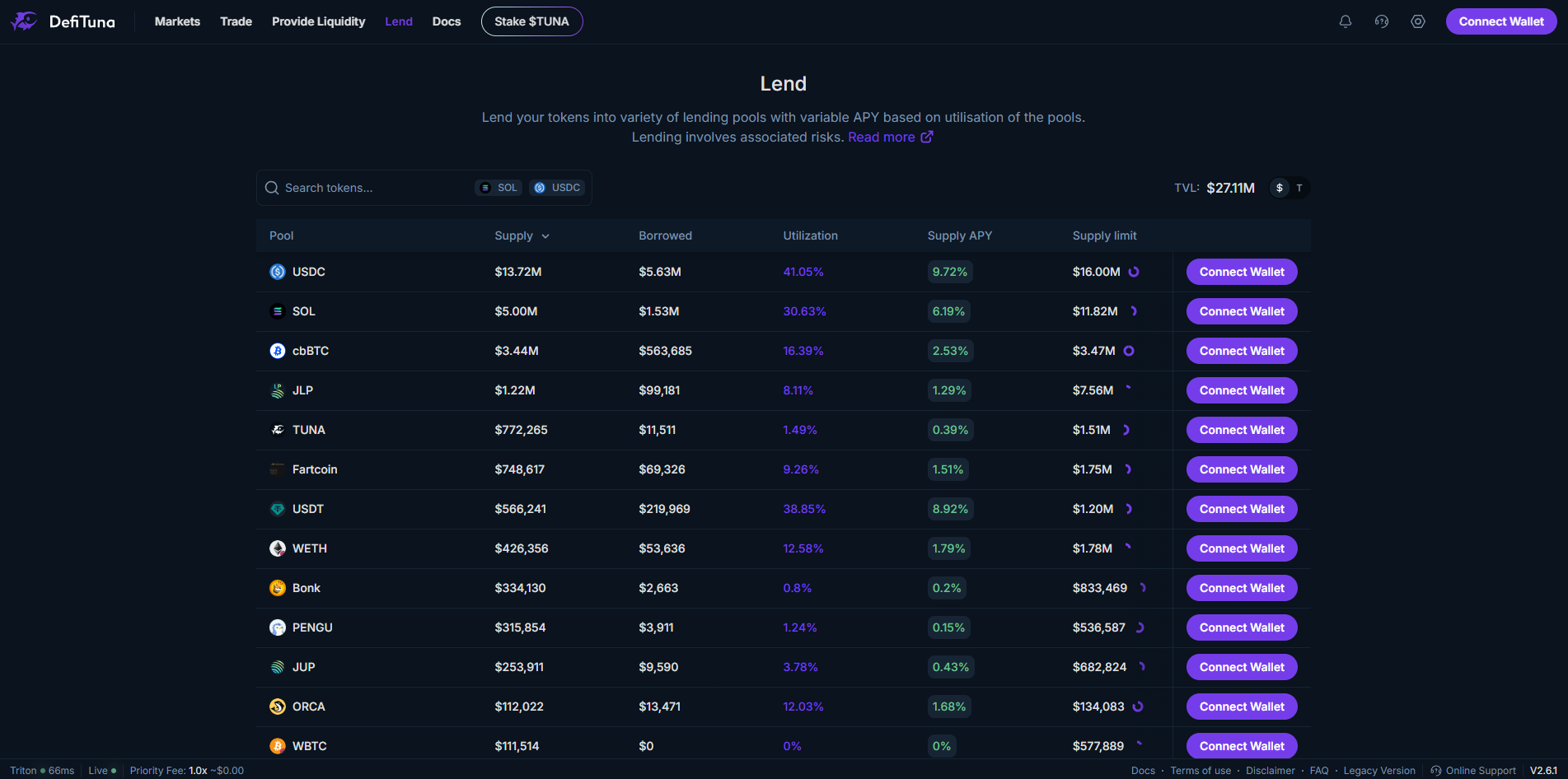Open settings via hexagon gear icon
Image resolution: width=1568 pixels, height=779 pixels.
1417,21
